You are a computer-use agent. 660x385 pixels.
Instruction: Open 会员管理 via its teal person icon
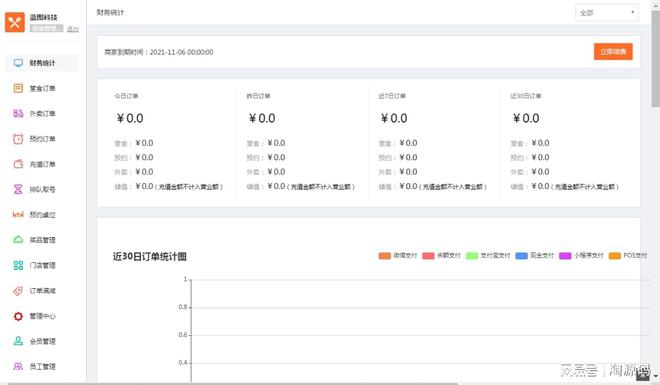18,341
